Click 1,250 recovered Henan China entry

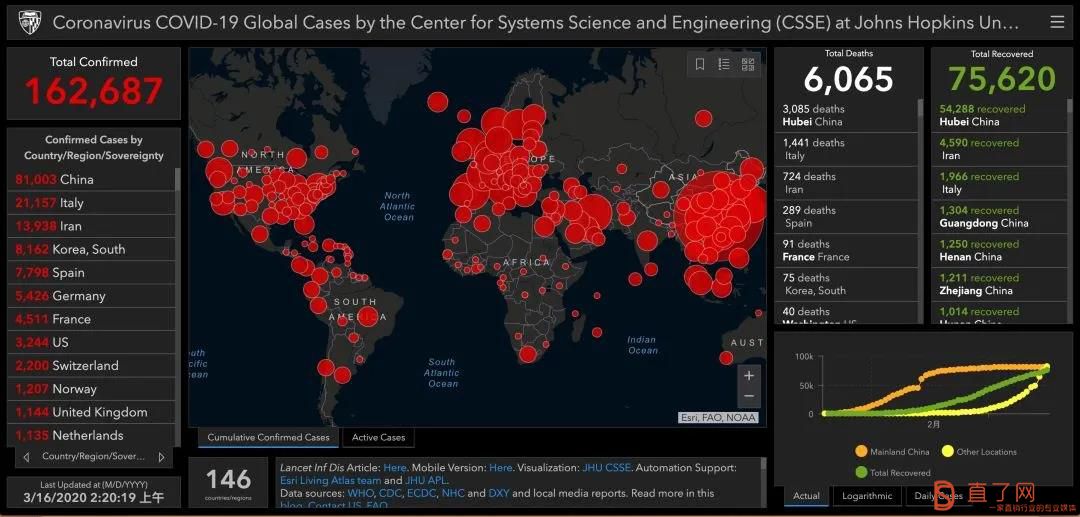[1000, 251]
